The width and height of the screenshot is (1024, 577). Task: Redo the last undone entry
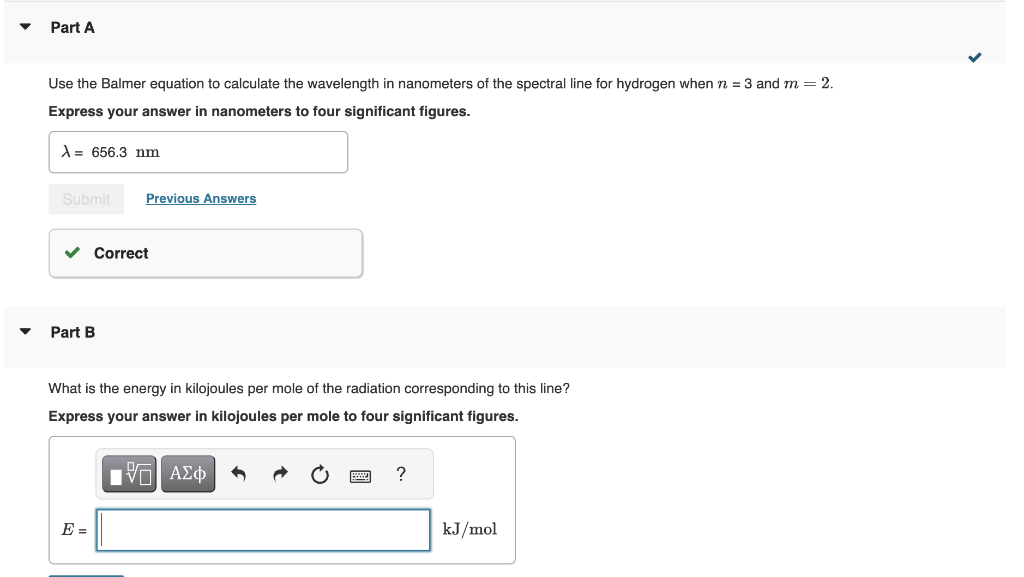(x=280, y=474)
